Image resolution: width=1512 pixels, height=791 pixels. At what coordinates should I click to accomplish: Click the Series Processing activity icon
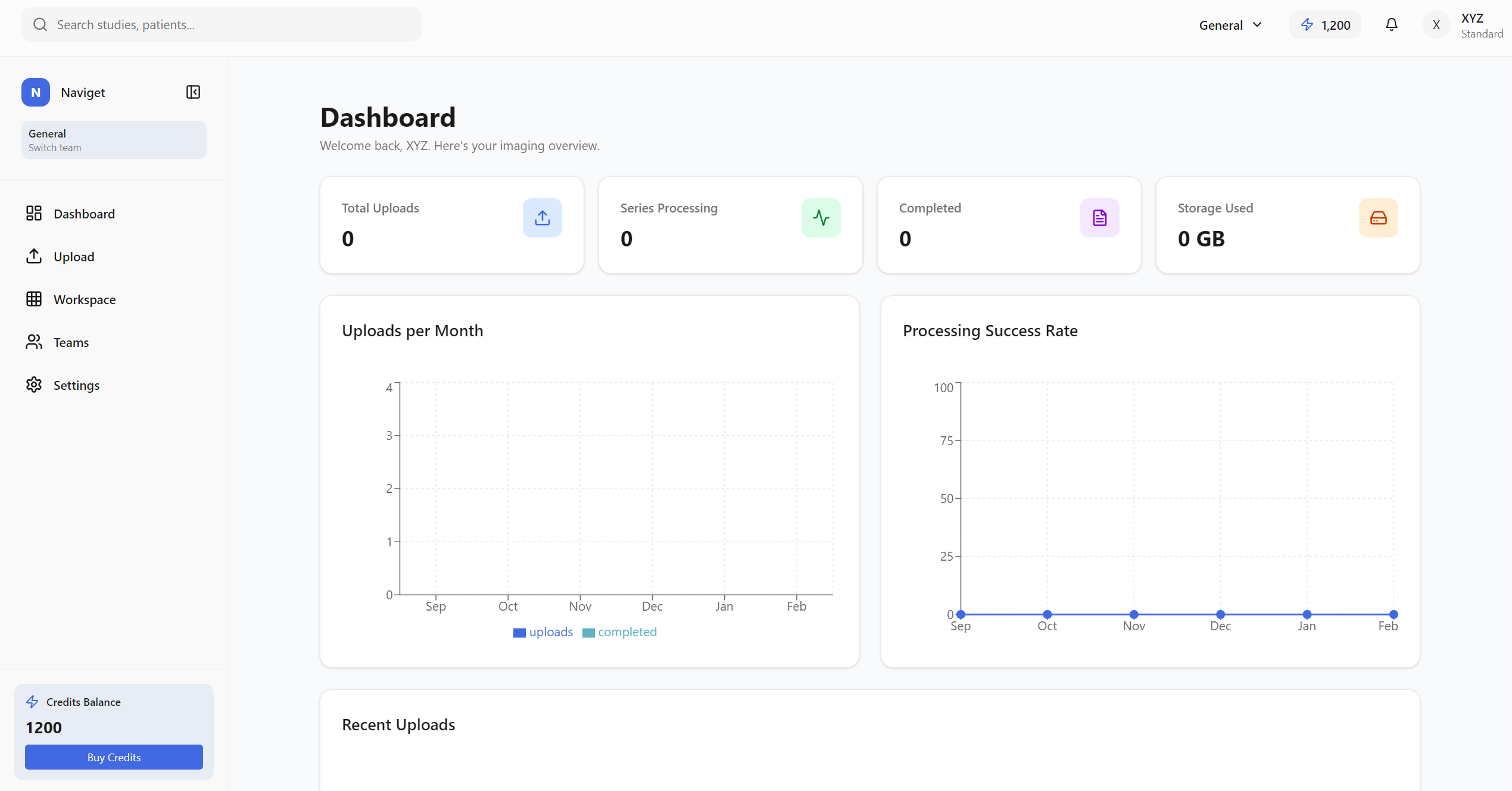click(x=821, y=217)
